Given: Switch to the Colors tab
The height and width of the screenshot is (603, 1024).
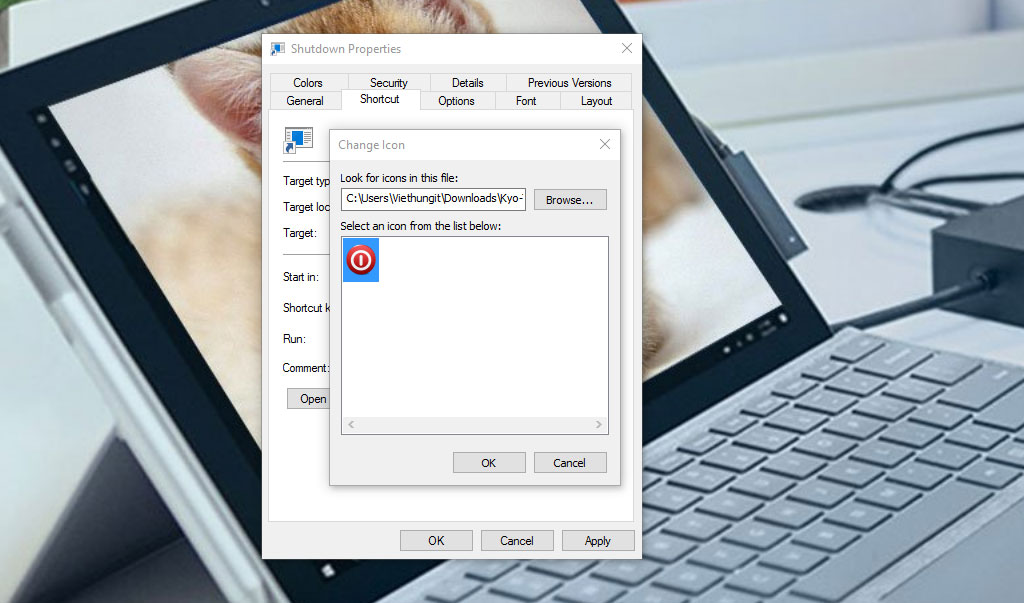Looking at the screenshot, I should (x=308, y=83).
